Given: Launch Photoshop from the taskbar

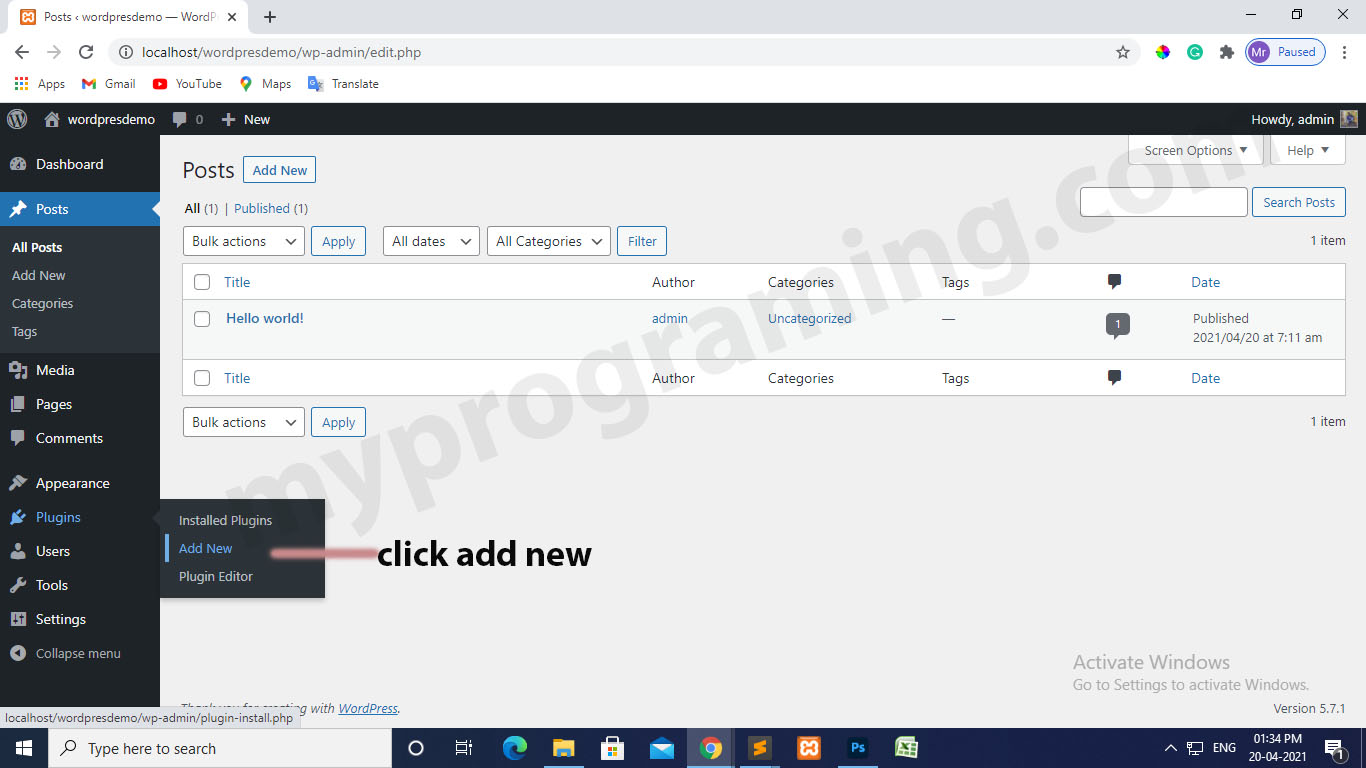Looking at the screenshot, I should (858, 747).
